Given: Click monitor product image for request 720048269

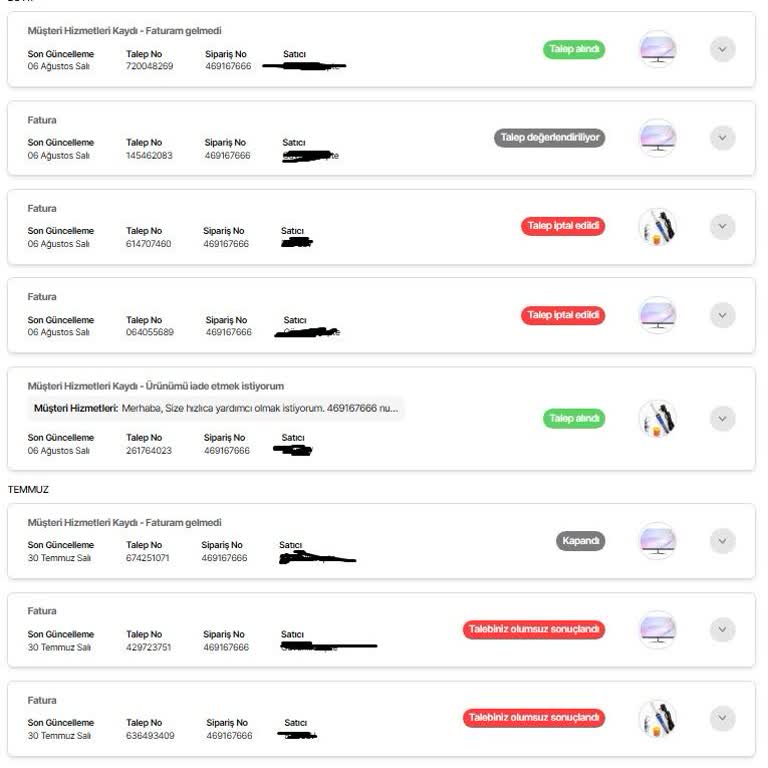Looking at the screenshot, I should click(657, 49).
